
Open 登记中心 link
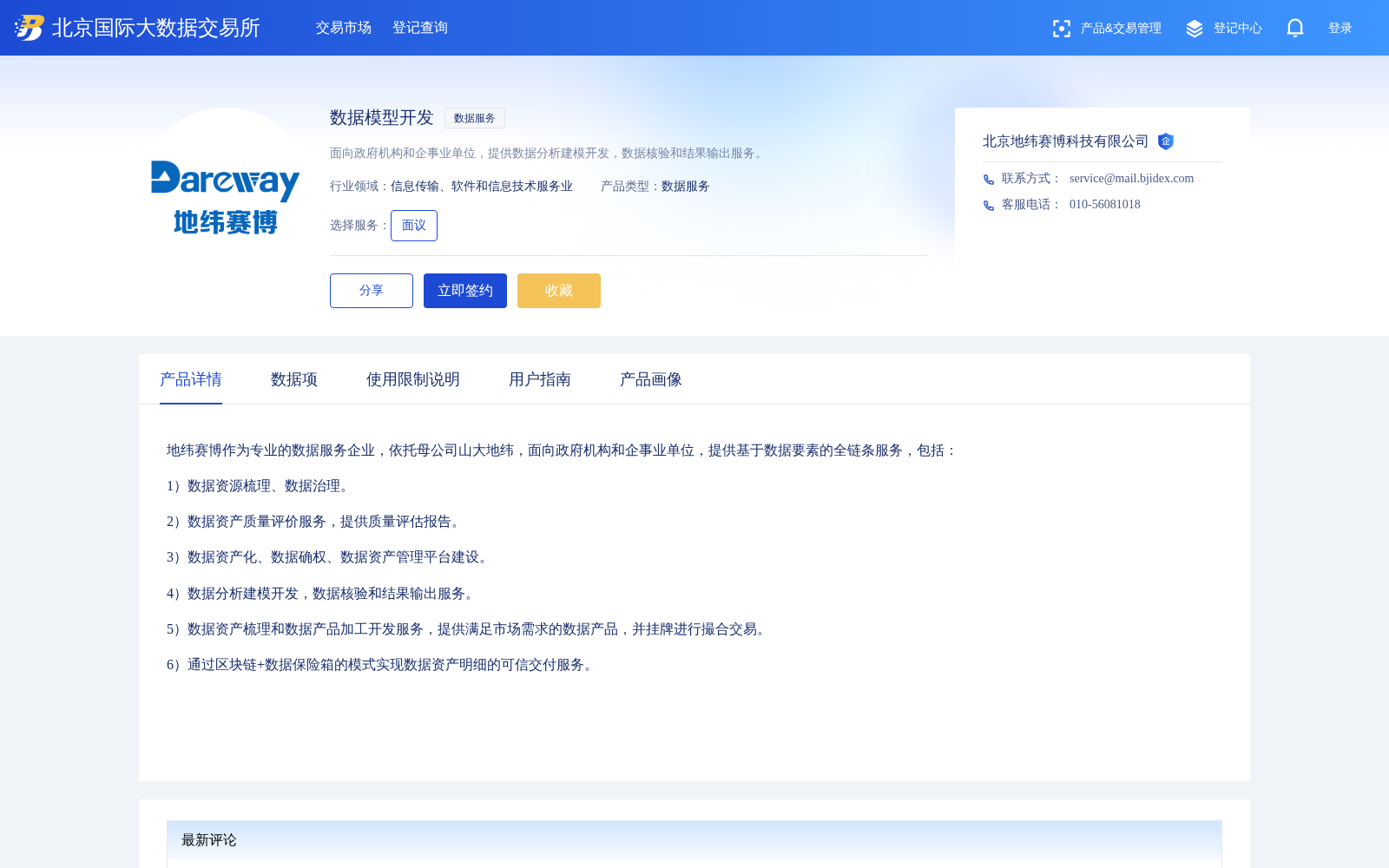click(x=1238, y=29)
